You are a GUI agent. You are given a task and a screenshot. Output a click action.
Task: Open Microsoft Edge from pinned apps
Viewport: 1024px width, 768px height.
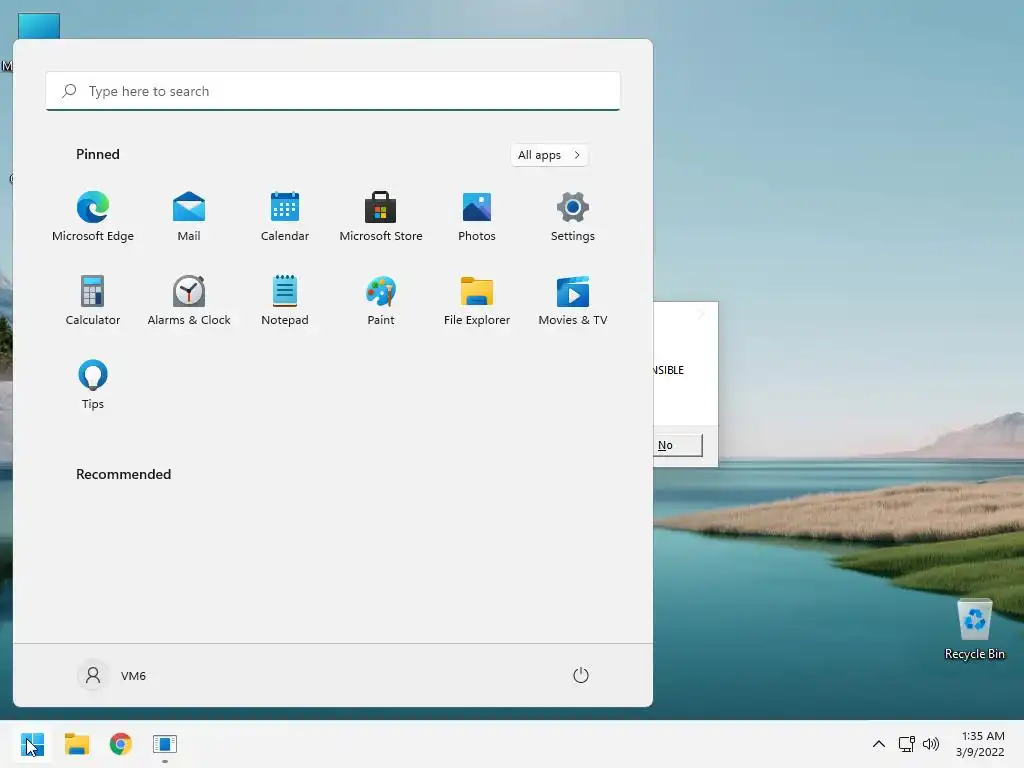point(93,217)
